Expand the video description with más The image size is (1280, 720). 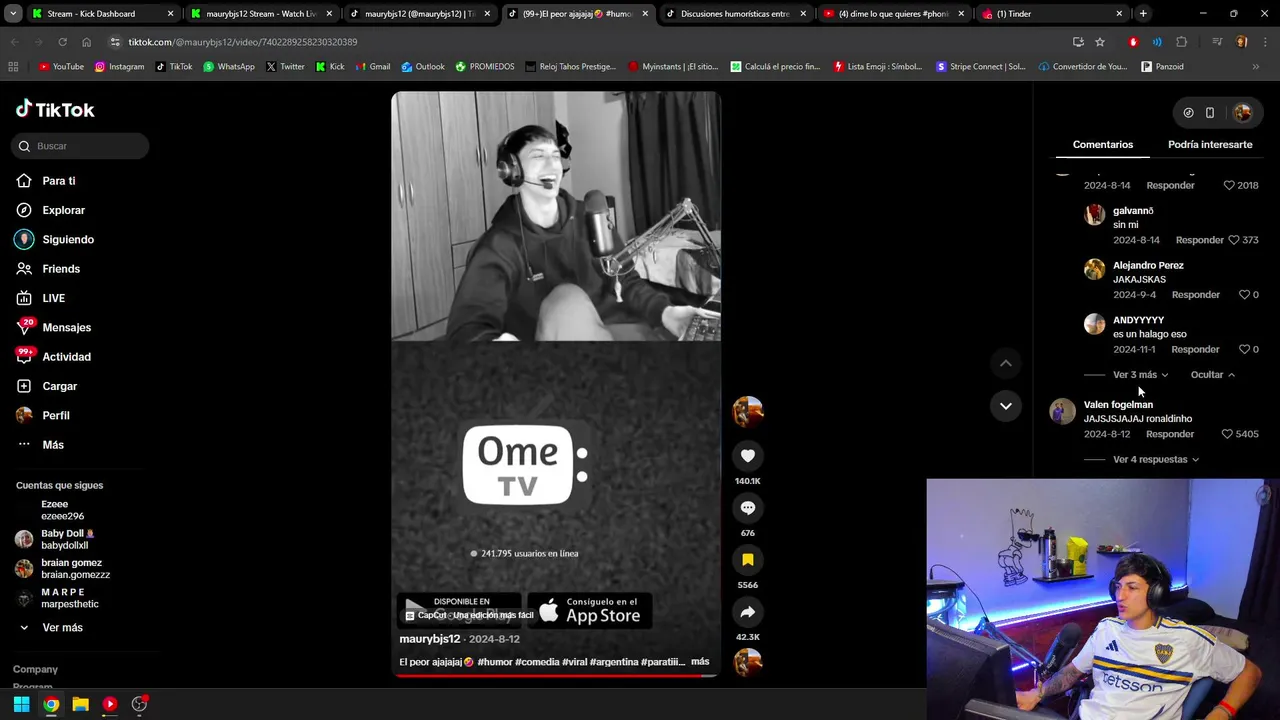tap(700, 662)
